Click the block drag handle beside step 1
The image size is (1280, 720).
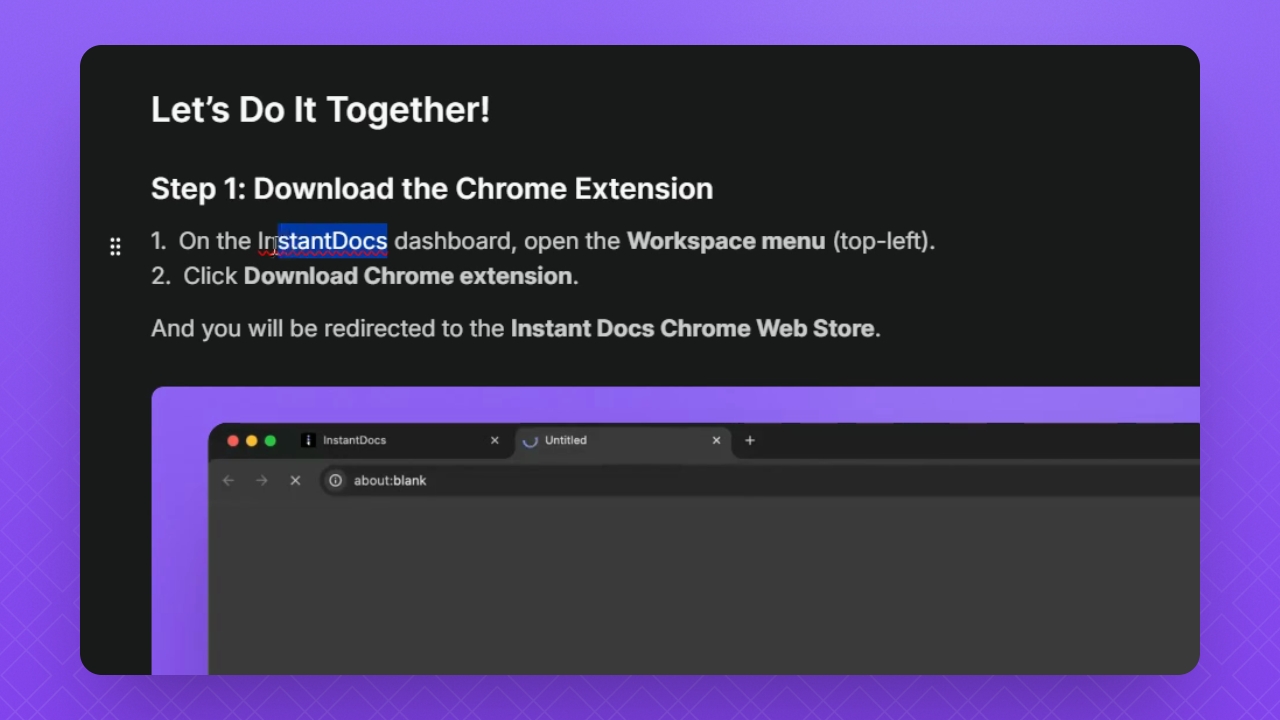pos(115,246)
